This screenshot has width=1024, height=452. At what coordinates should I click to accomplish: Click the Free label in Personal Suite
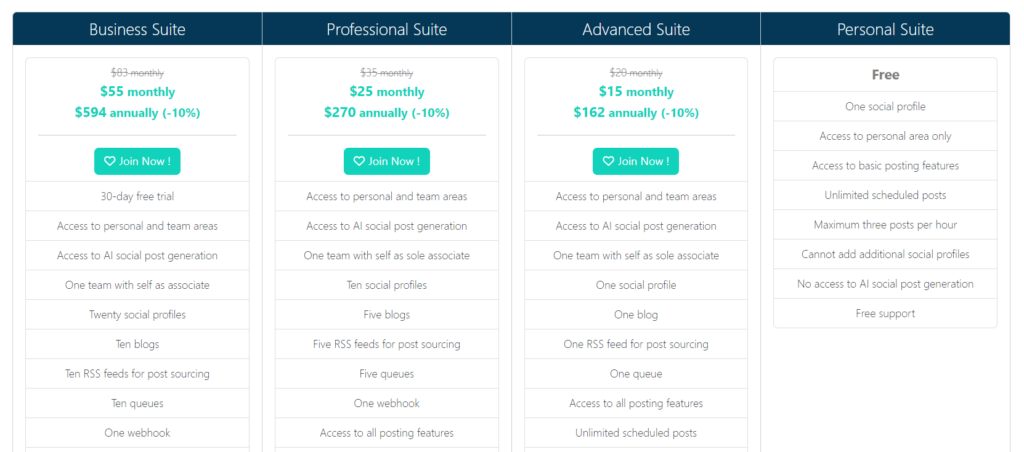click(x=886, y=75)
